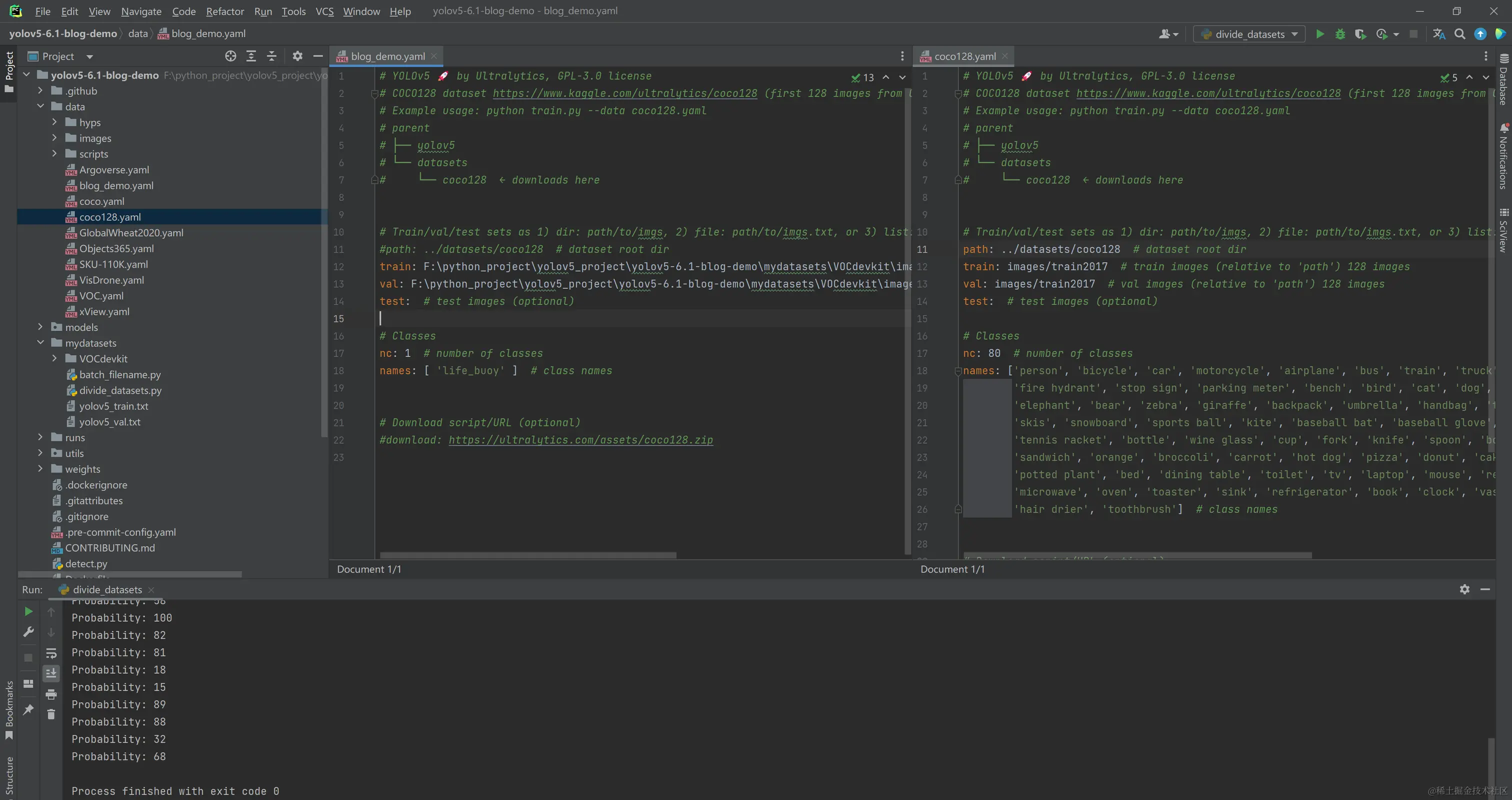The height and width of the screenshot is (800, 1512).
Task: Click the ultralytics coco128.zip download link
Action: [x=580, y=440]
